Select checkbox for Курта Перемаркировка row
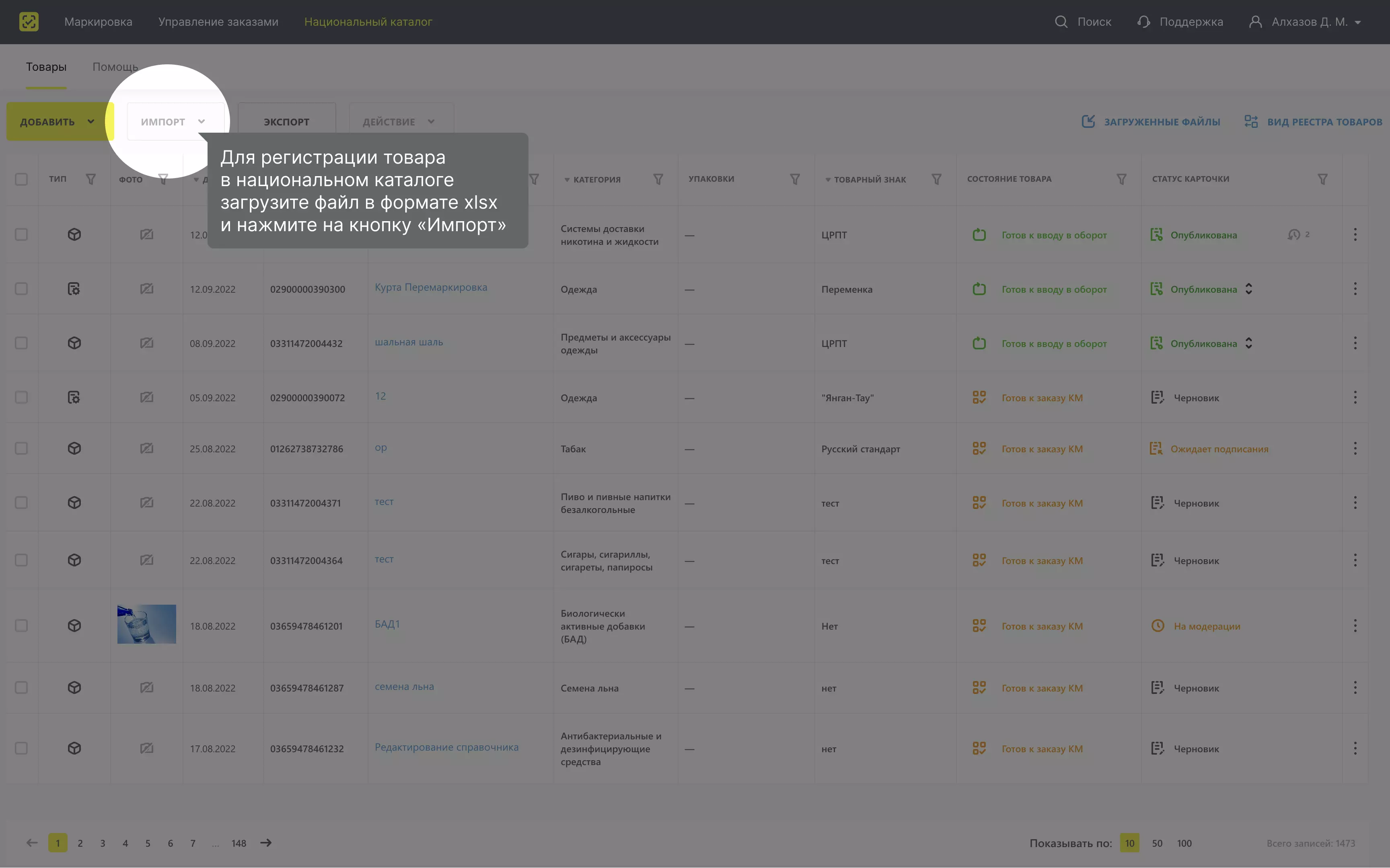Image resolution: width=1390 pixels, height=868 pixels. pyautogui.click(x=21, y=289)
